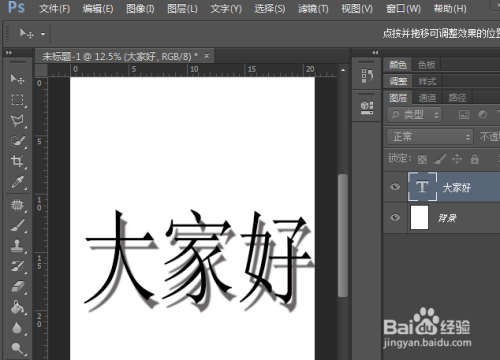Click the canvas scroll up arrow
The width and height of the screenshot is (500, 360).
point(343,70)
